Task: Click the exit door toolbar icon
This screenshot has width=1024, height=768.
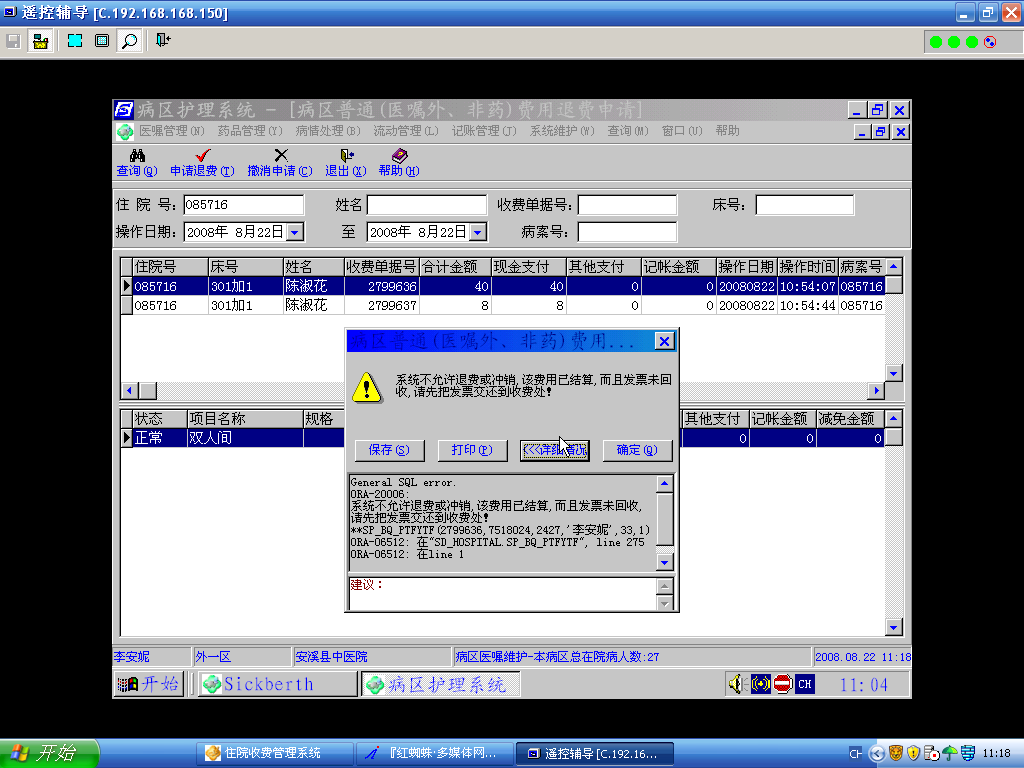Action: (163, 40)
